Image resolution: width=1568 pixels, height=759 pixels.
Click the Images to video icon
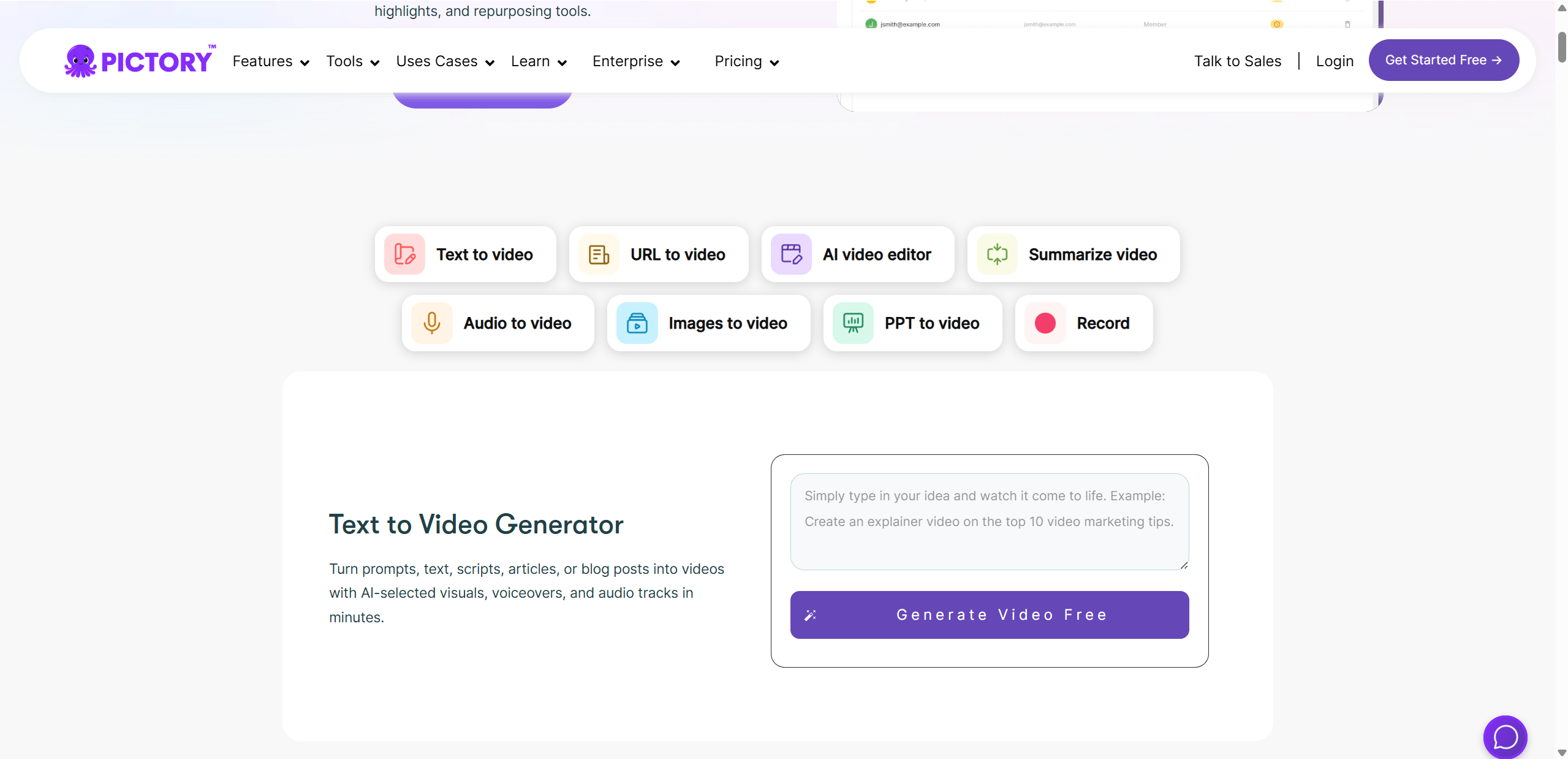[x=637, y=323]
